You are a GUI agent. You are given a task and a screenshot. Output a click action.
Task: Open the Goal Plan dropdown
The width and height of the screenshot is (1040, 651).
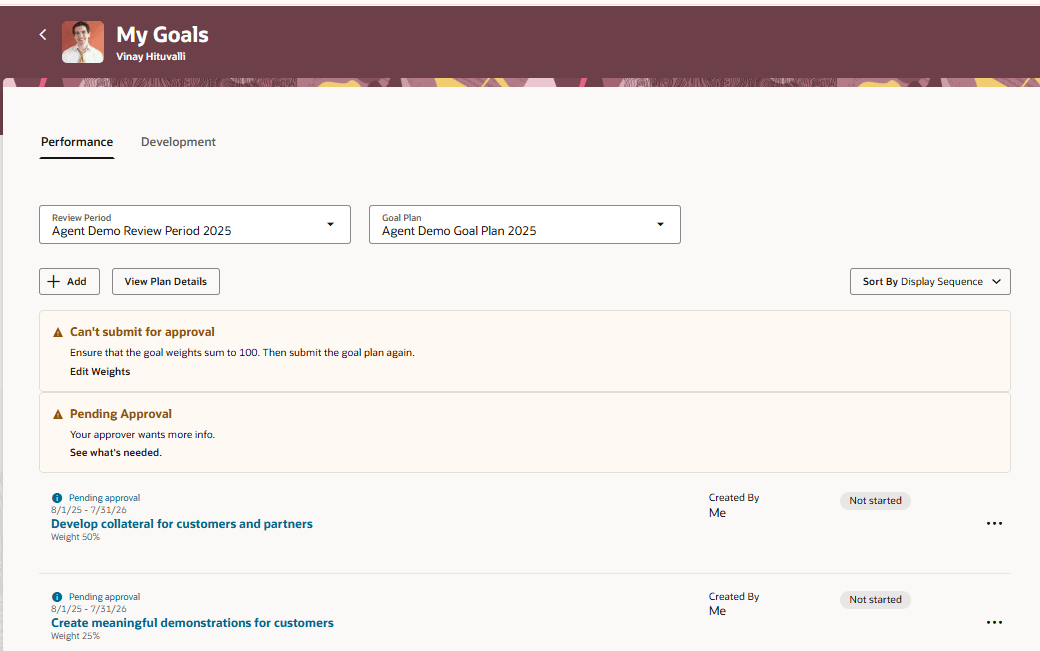point(660,224)
